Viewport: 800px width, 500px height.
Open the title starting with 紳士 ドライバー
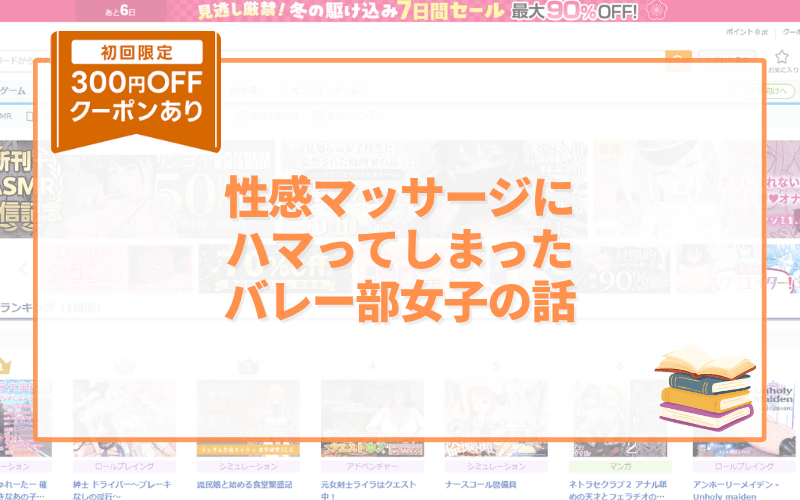[x=122, y=489]
